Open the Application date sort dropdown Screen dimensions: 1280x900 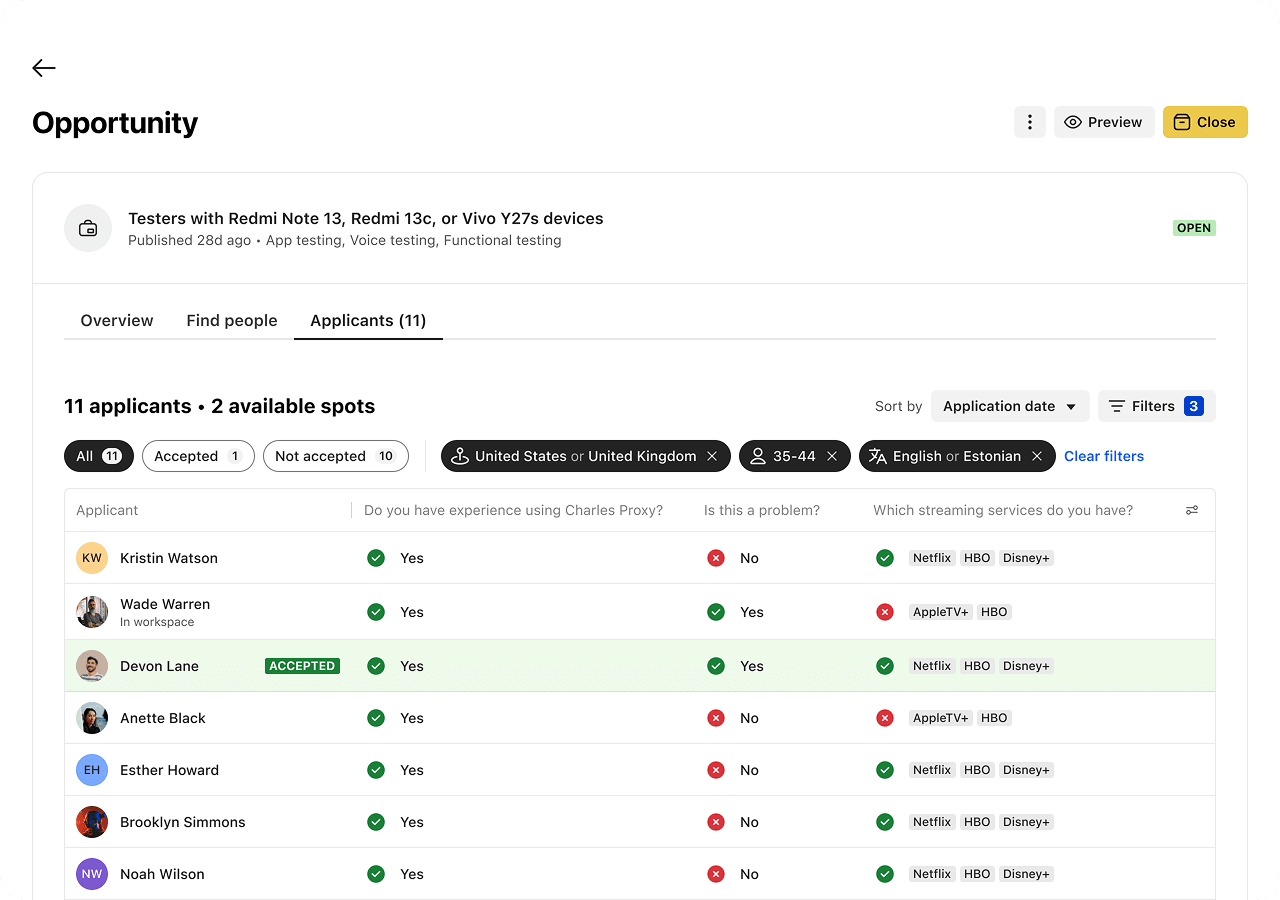click(1010, 406)
